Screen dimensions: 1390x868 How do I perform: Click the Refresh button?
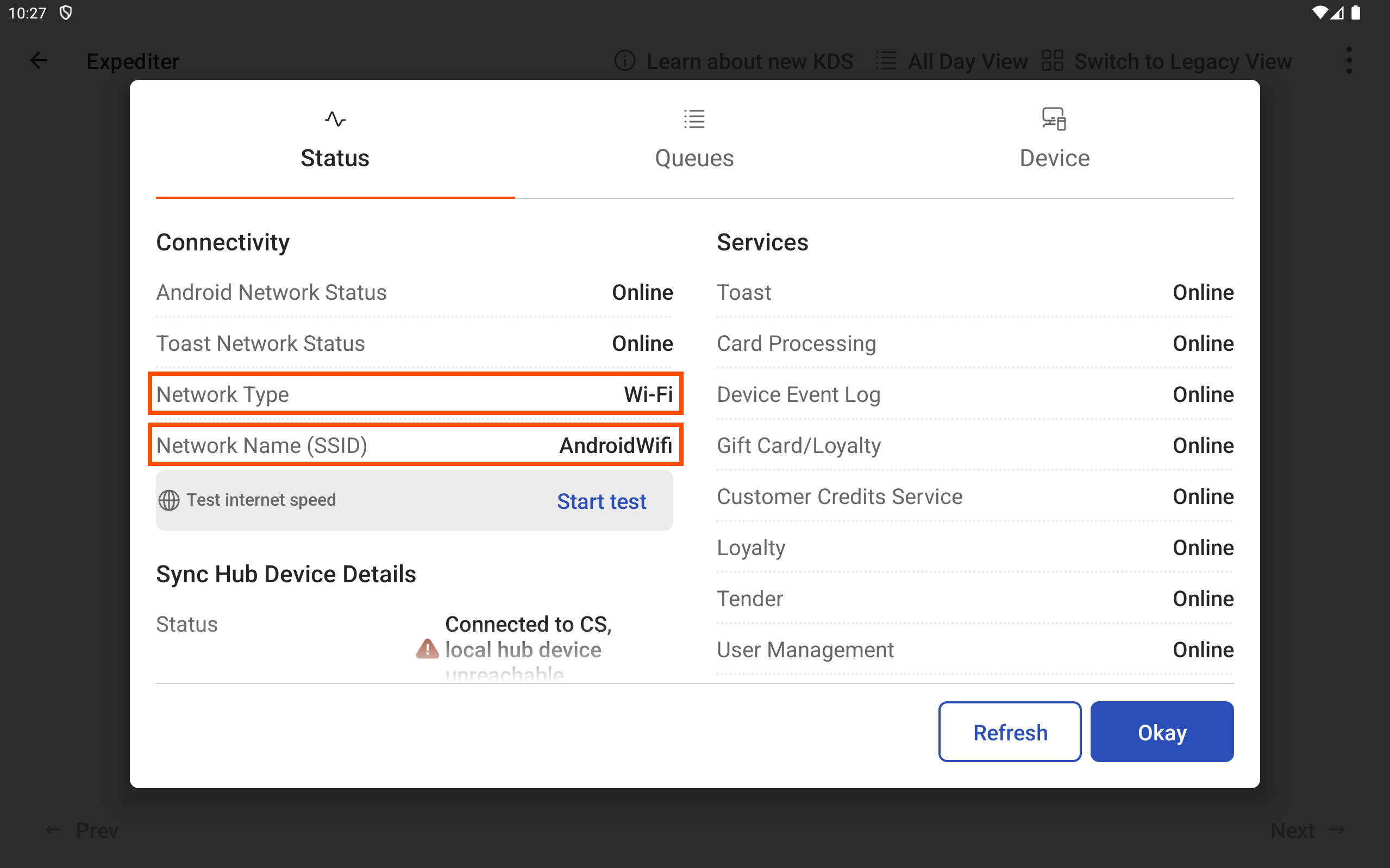coord(1010,732)
